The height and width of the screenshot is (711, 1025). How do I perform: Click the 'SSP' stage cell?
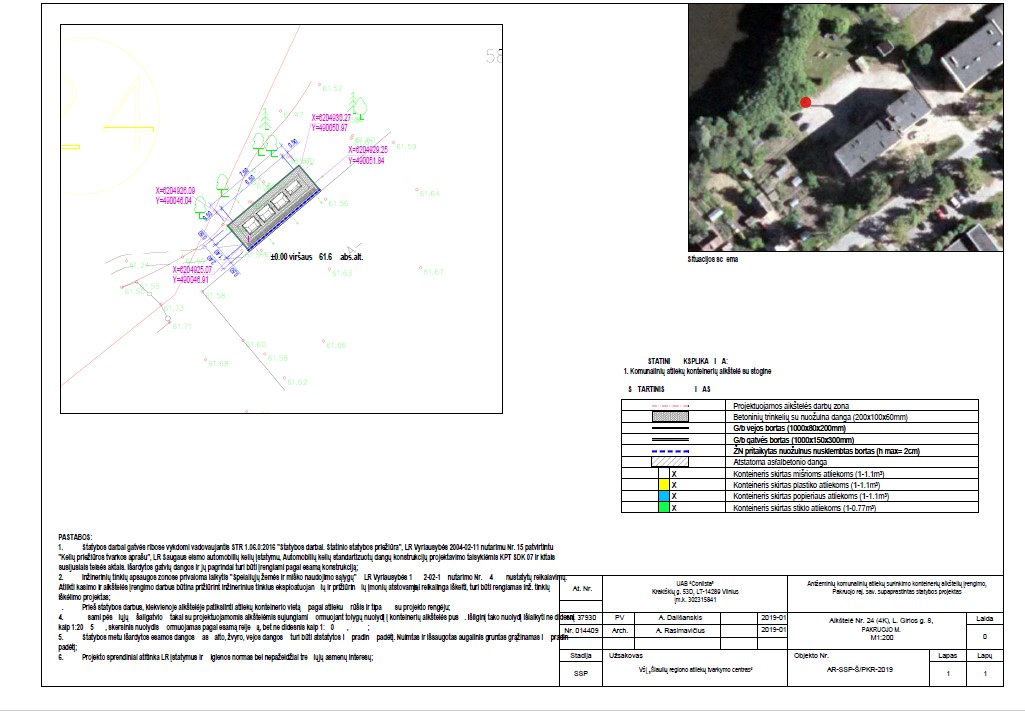(580, 673)
